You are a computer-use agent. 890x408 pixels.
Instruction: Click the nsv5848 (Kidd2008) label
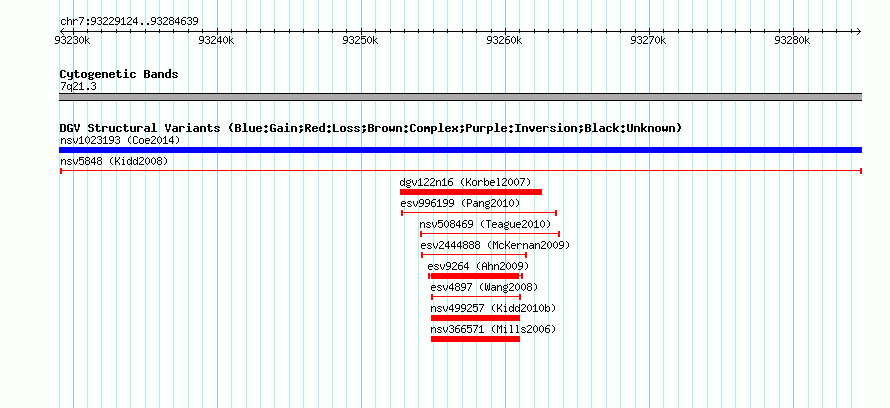114,162
